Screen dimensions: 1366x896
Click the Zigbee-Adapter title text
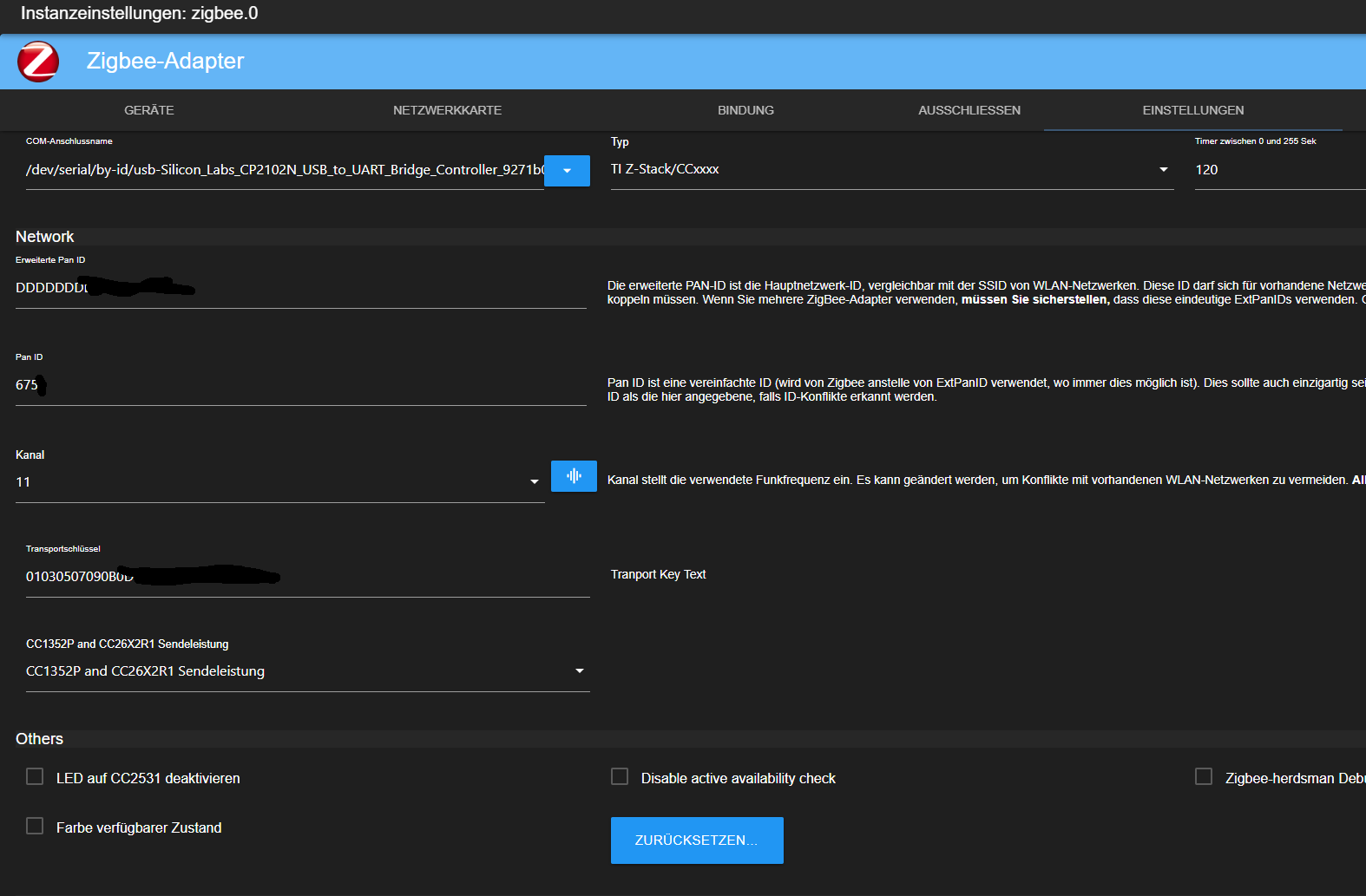pyautogui.click(x=165, y=61)
